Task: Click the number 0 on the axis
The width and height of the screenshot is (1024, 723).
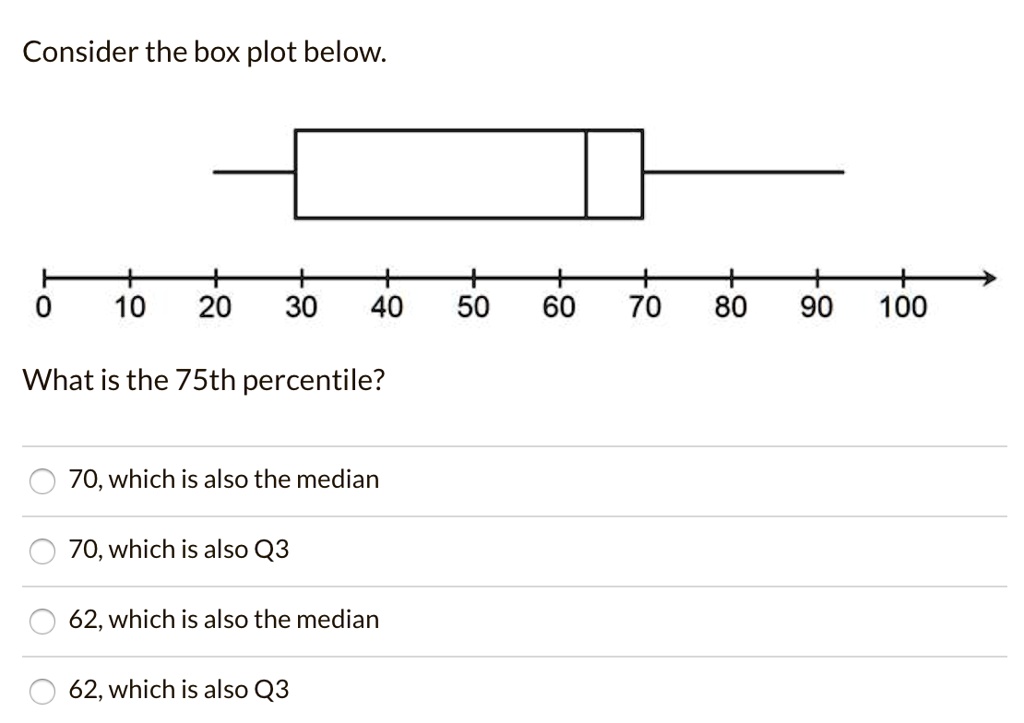Action: pyautogui.click(x=43, y=307)
